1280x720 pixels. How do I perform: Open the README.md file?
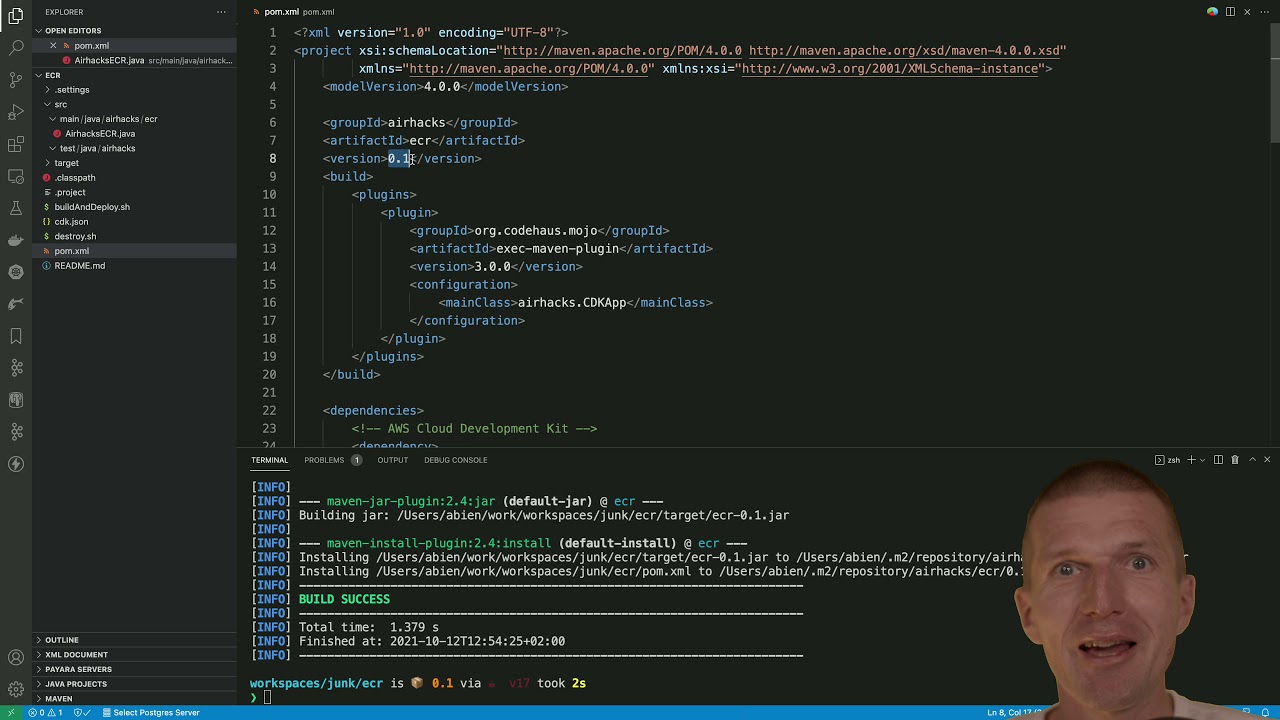79,266
